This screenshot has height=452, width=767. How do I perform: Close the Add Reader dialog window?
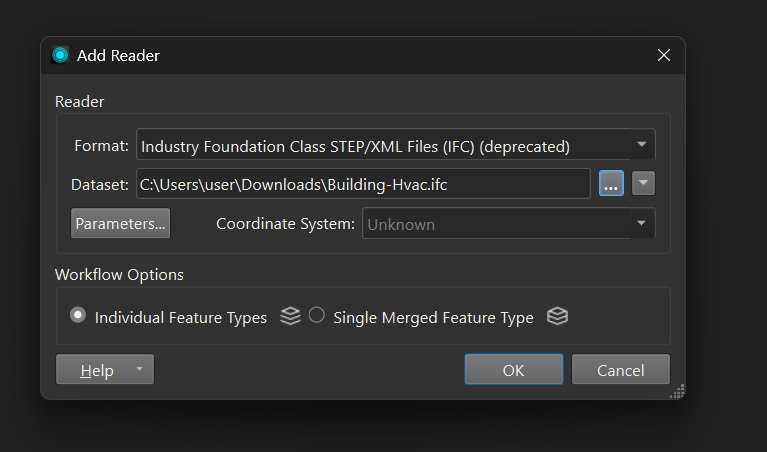pyautogui.click(x=664, y=55)
